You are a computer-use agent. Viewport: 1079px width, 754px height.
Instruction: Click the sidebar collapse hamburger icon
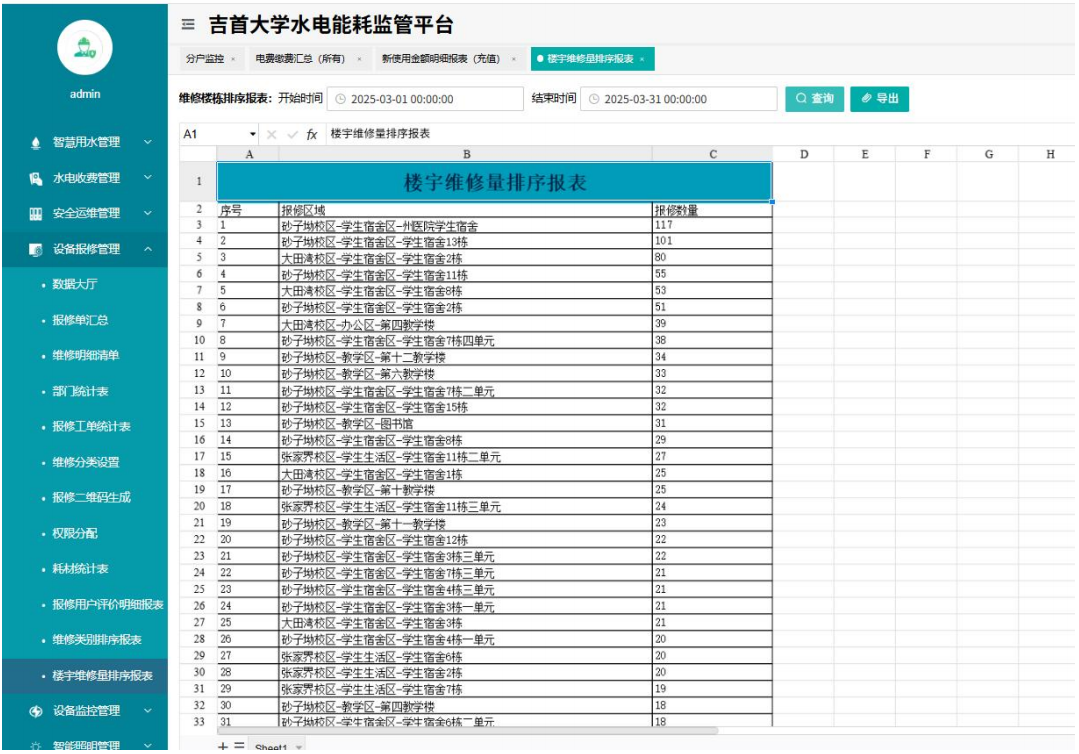coord(188,25)
